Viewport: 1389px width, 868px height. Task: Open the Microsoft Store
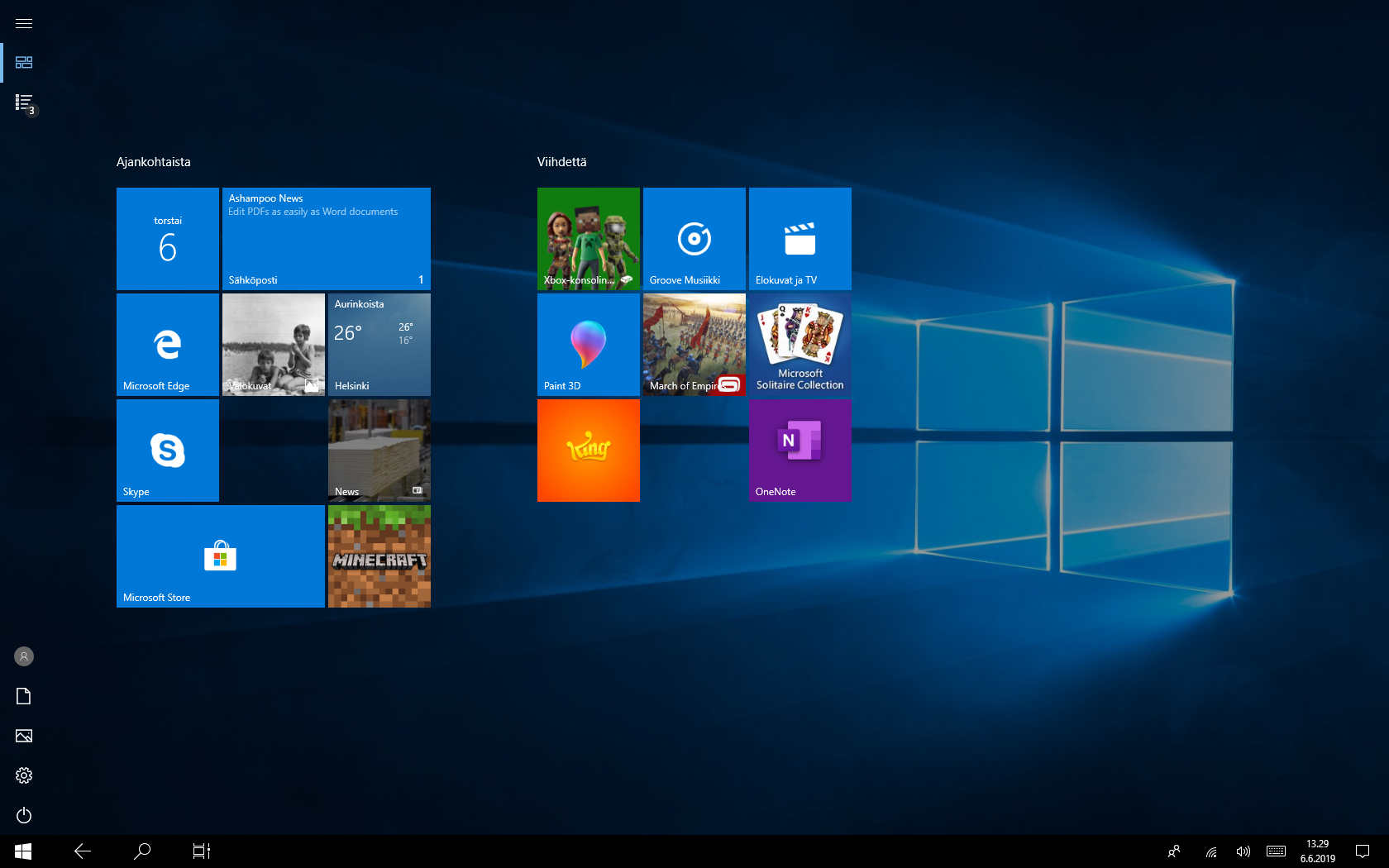coord(220,556)
